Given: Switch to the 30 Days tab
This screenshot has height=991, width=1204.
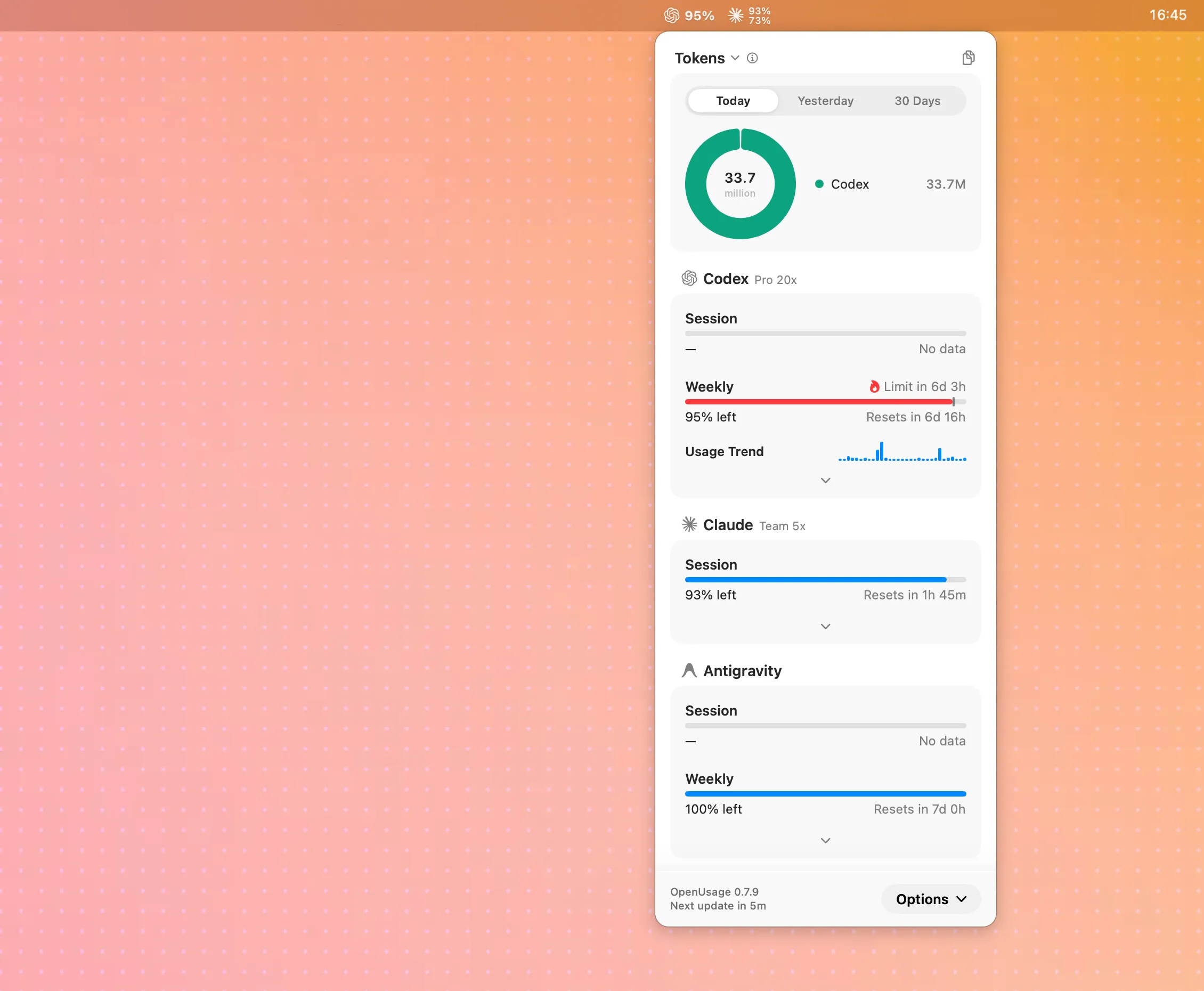Looking at the screenshot, I should 917,101.
